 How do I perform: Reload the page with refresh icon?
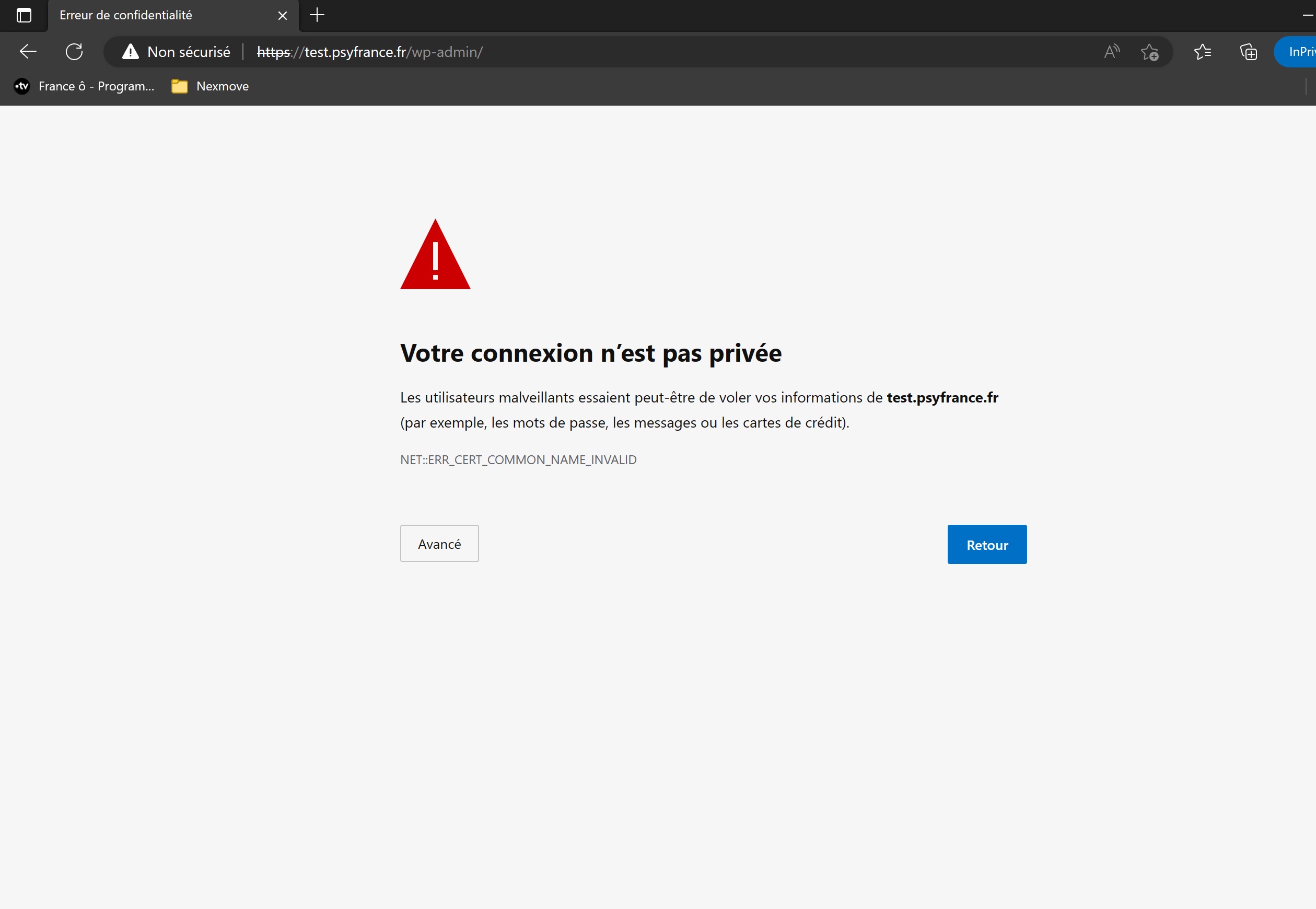coord(74,52)
